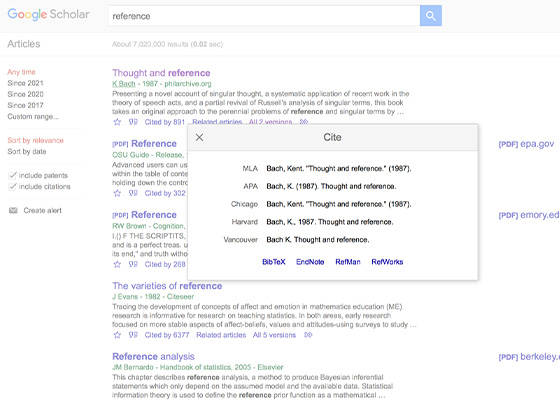This screenshot has width=560, height=400.
Task: Export citation to RefWorks
Action: pos(387,262)
